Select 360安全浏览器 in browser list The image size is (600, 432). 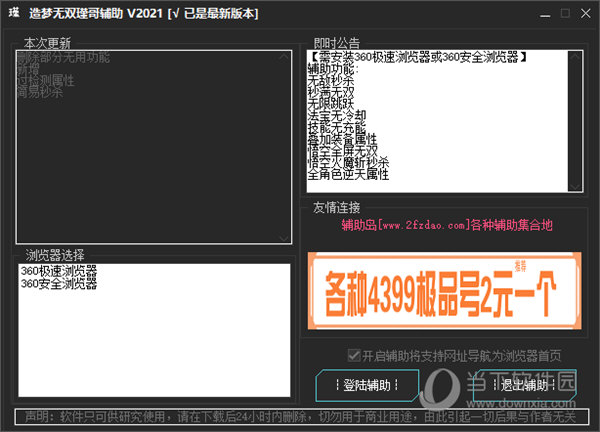pos(59,284)
